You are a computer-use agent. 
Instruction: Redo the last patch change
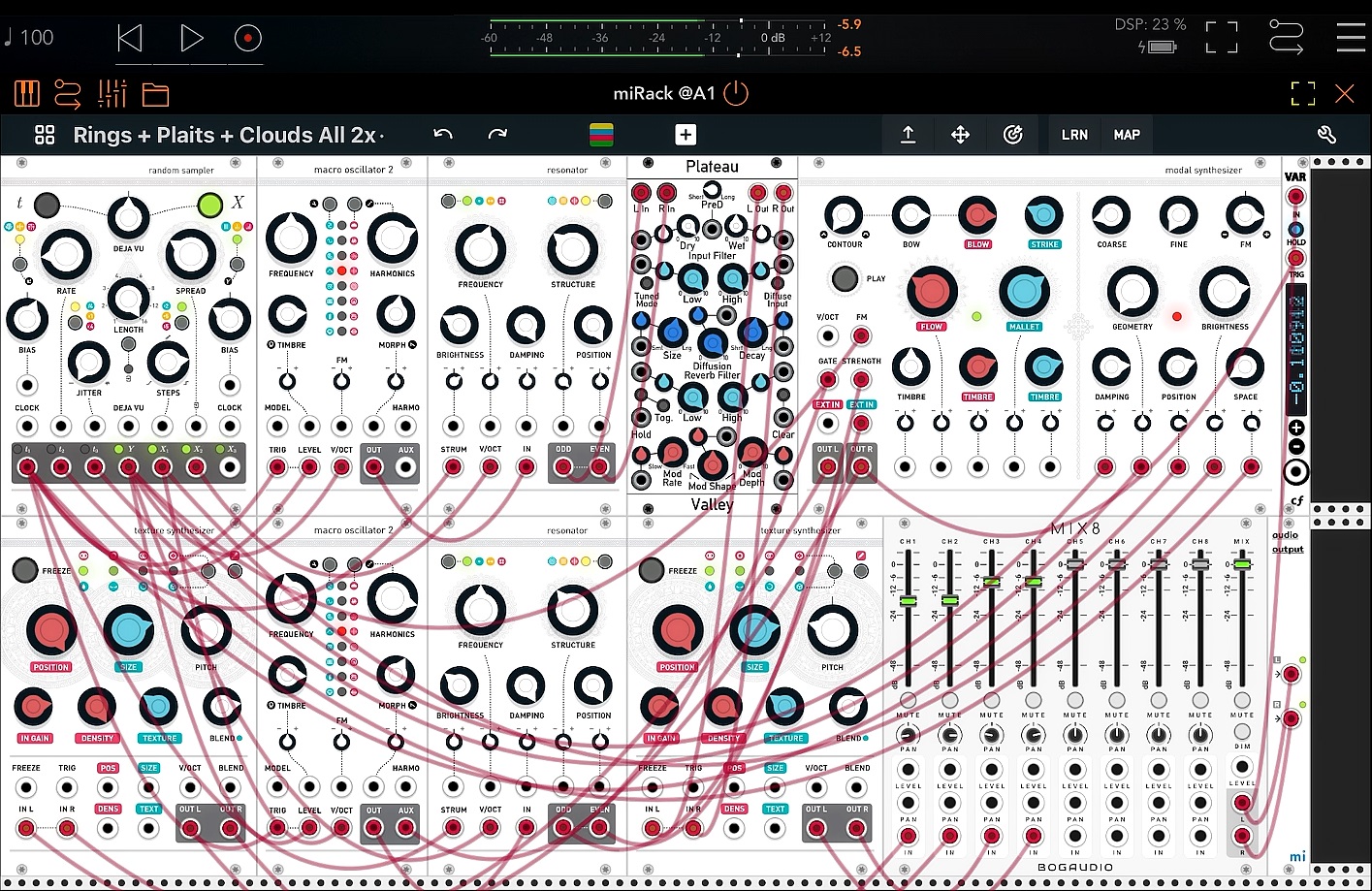497,135
